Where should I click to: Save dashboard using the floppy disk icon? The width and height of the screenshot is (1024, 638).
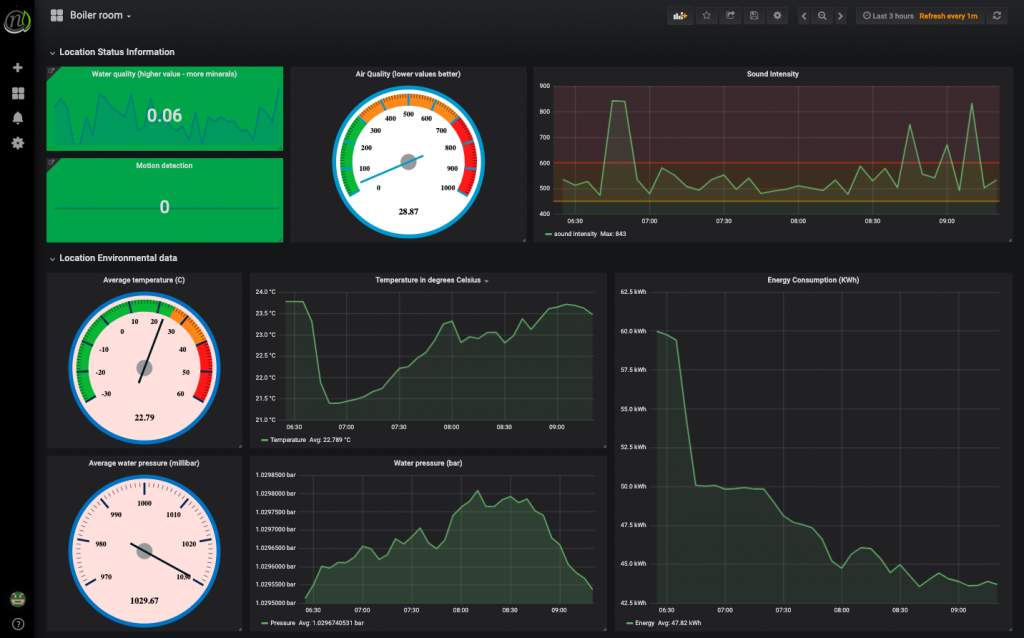pyautogui.click(x=753, y=16)
